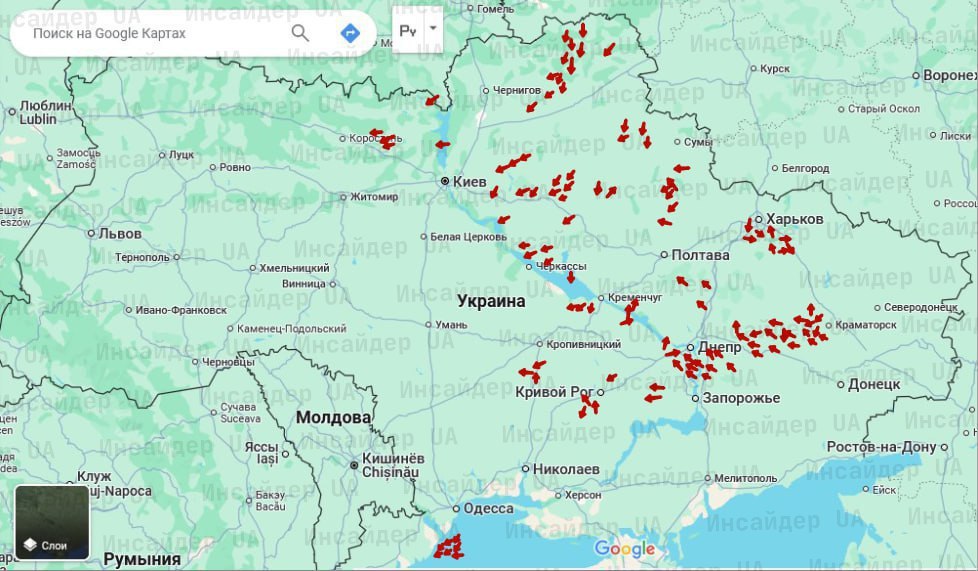Click the Молдова country label
Screen dimensions: 978x571
(334, 417)
